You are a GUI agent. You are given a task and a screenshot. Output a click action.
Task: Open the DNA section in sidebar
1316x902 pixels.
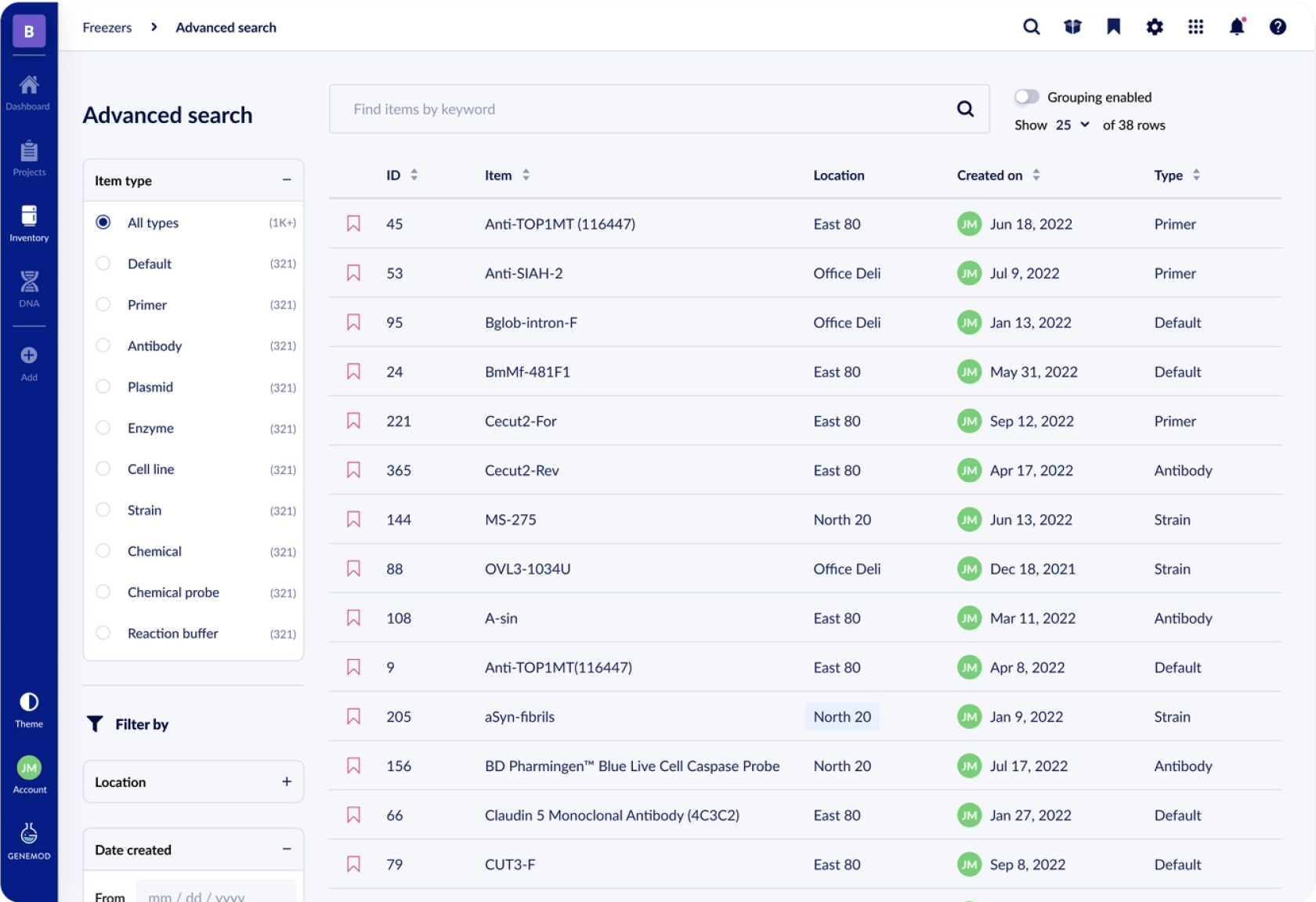click(x=29, y=288)
